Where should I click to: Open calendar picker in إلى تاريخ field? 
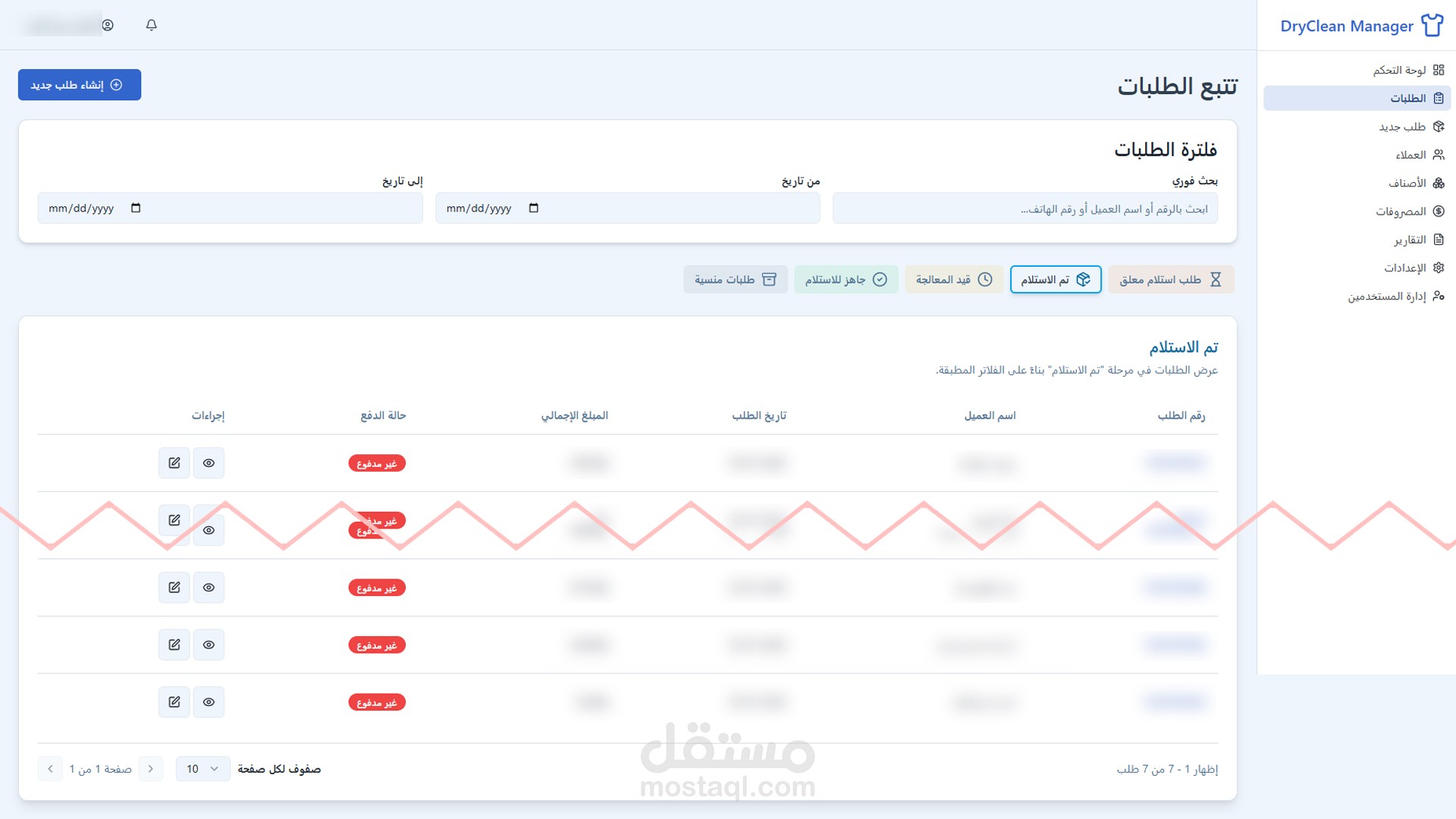tap(136, 208)
